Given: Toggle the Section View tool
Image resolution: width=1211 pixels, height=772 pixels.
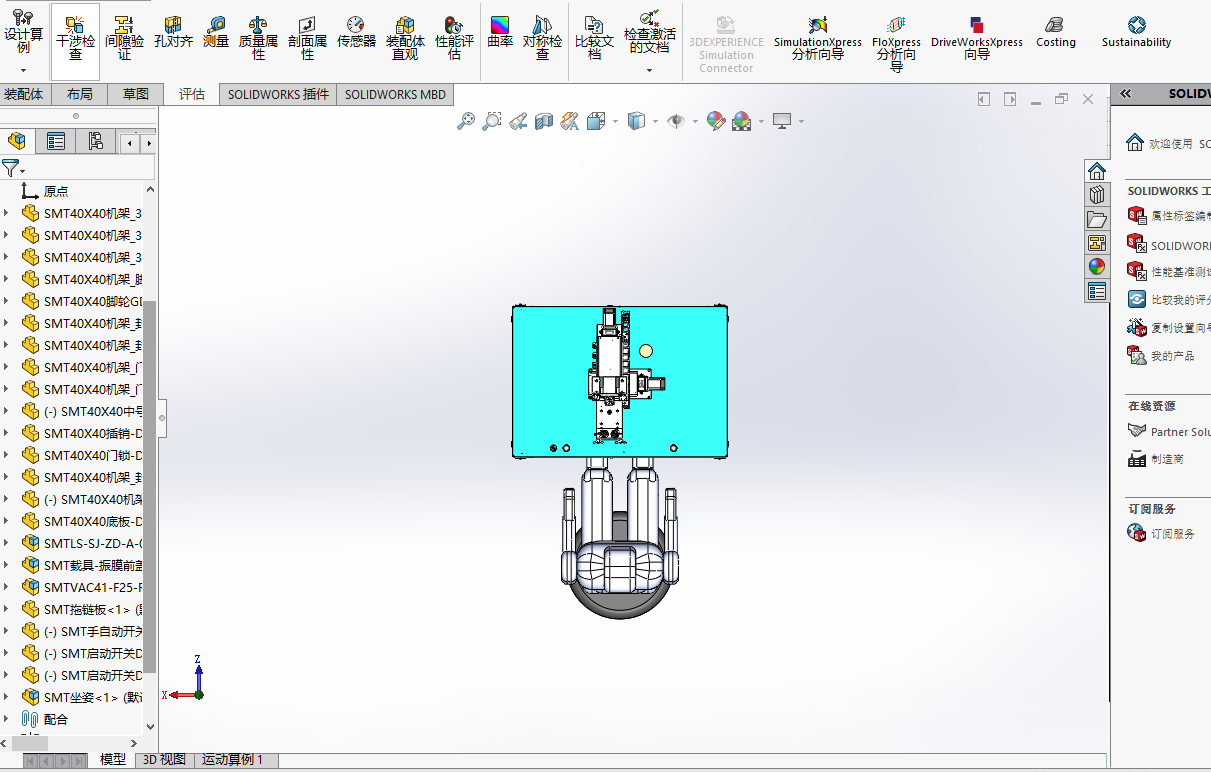Looking at the screenshot, I should [x=543, y=121].
